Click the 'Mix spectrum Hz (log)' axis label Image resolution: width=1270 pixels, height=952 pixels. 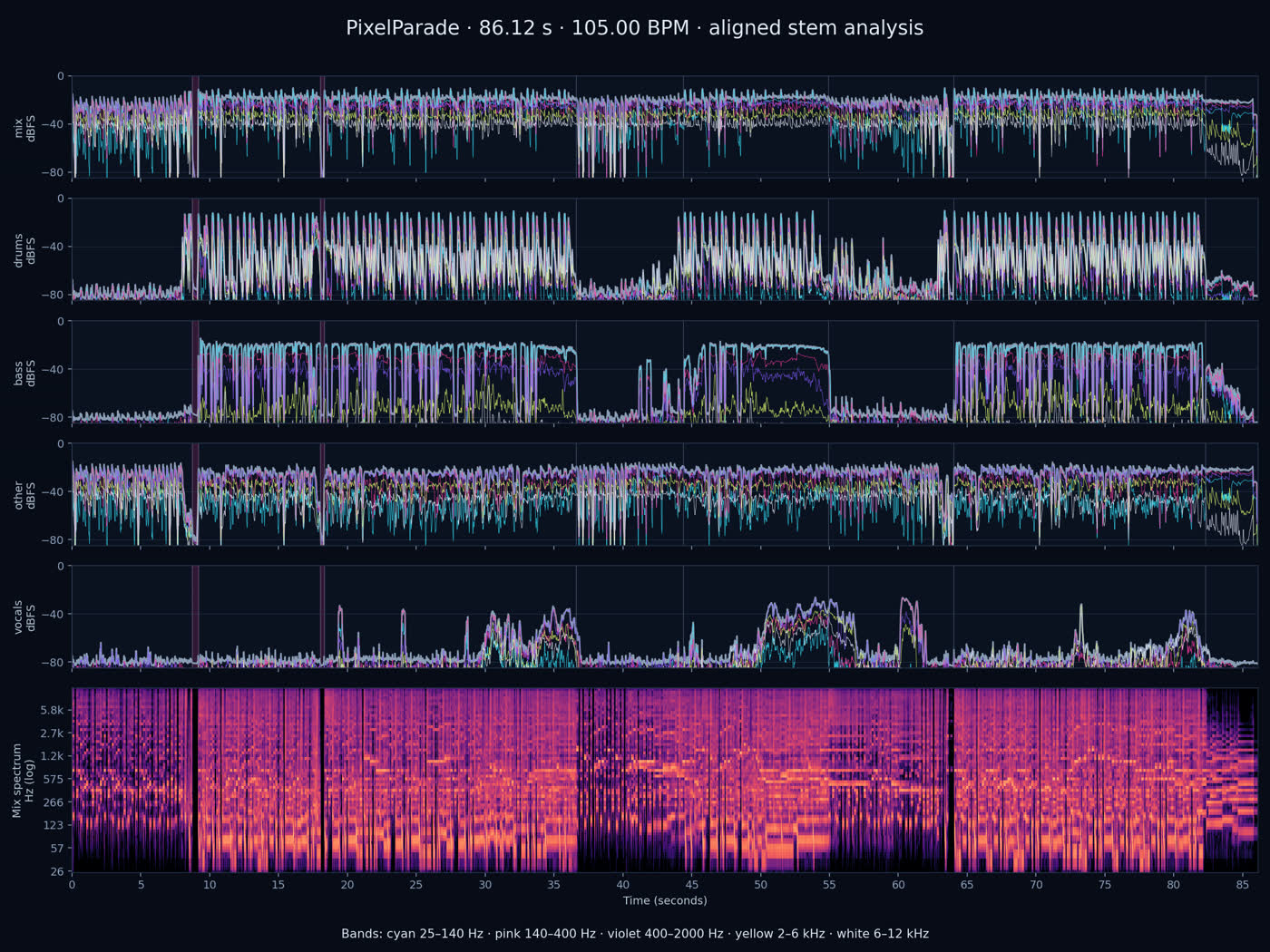click(23, 781)
